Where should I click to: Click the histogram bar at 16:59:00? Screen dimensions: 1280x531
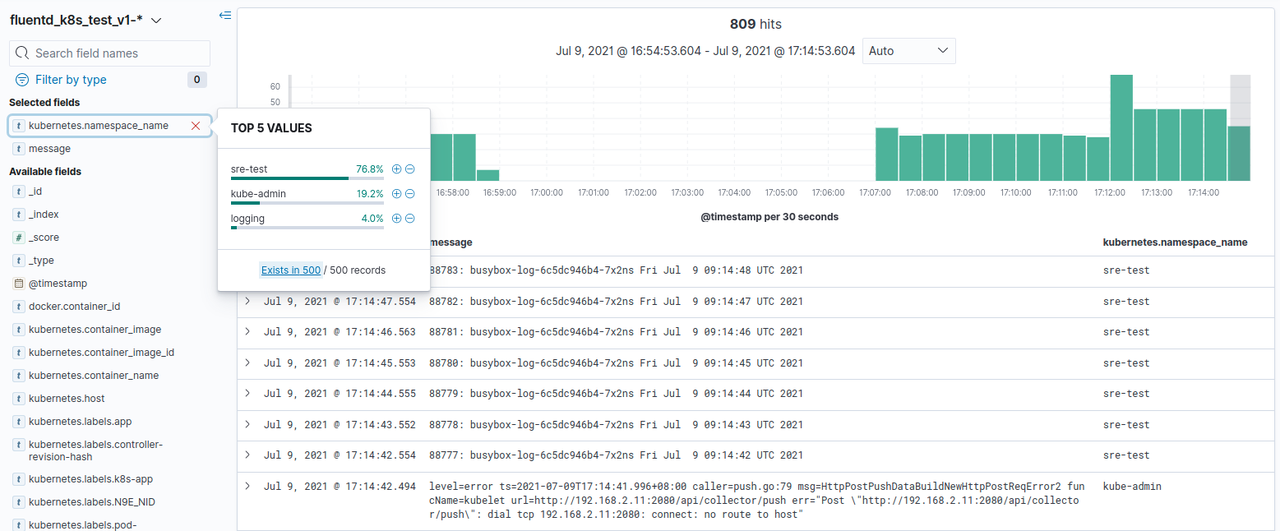click(488, 175)
